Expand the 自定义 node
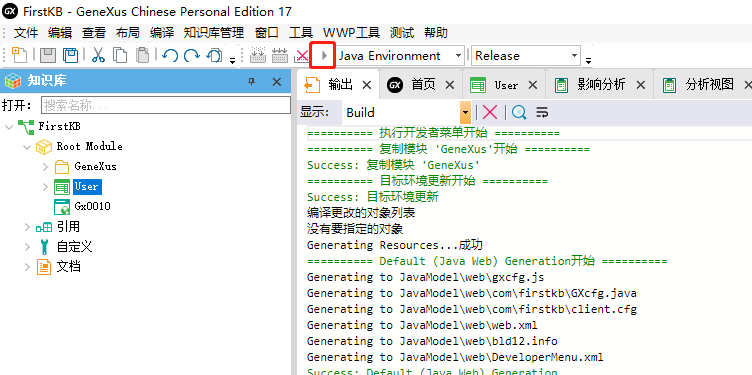This screenshot has height=375, width=752. click(x=26, y=247)
